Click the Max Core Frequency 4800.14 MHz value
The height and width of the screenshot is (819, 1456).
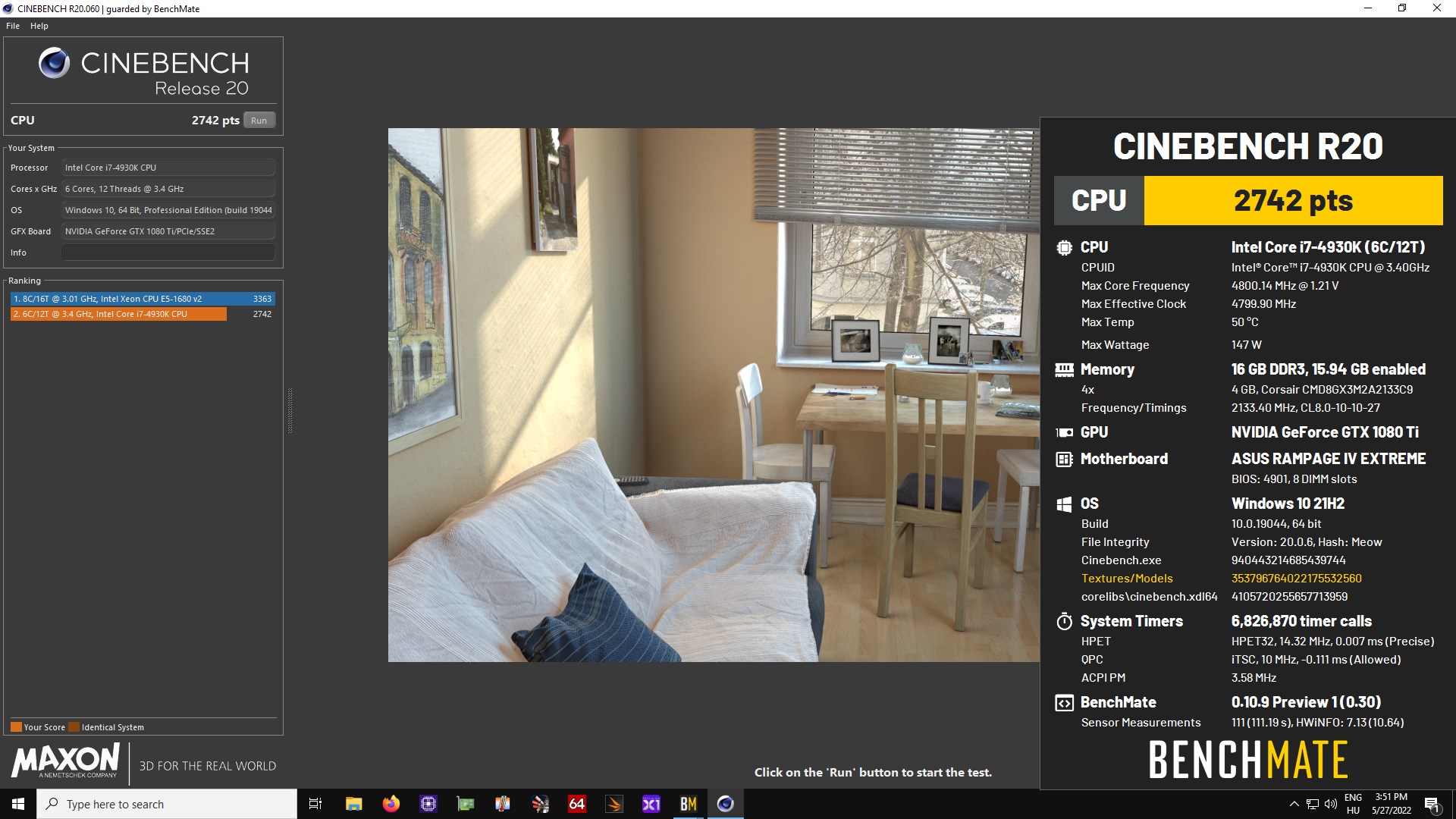tap(1285, 286)
